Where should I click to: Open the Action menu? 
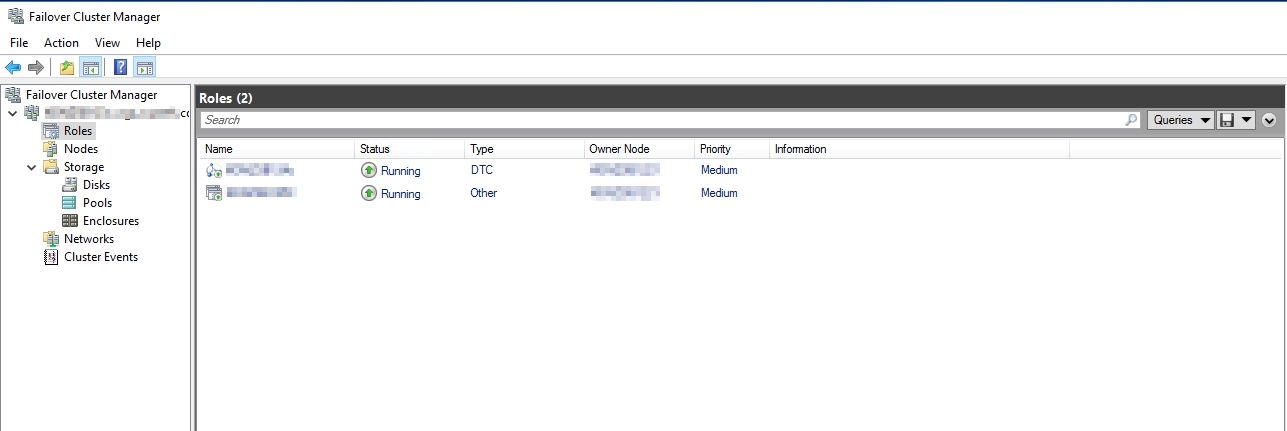61,43
